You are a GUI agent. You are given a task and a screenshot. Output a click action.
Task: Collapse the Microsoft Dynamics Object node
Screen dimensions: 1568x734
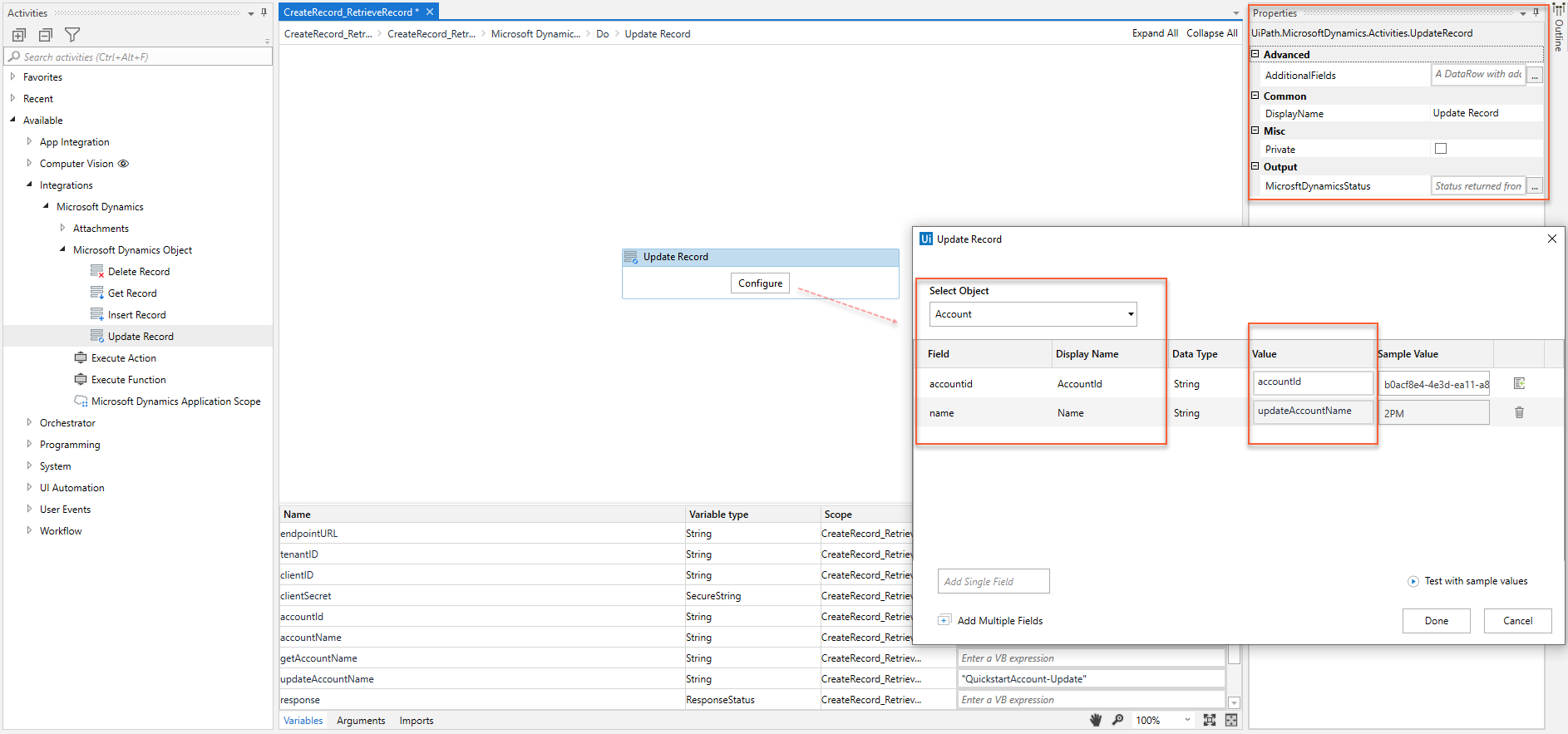[62, 249]
